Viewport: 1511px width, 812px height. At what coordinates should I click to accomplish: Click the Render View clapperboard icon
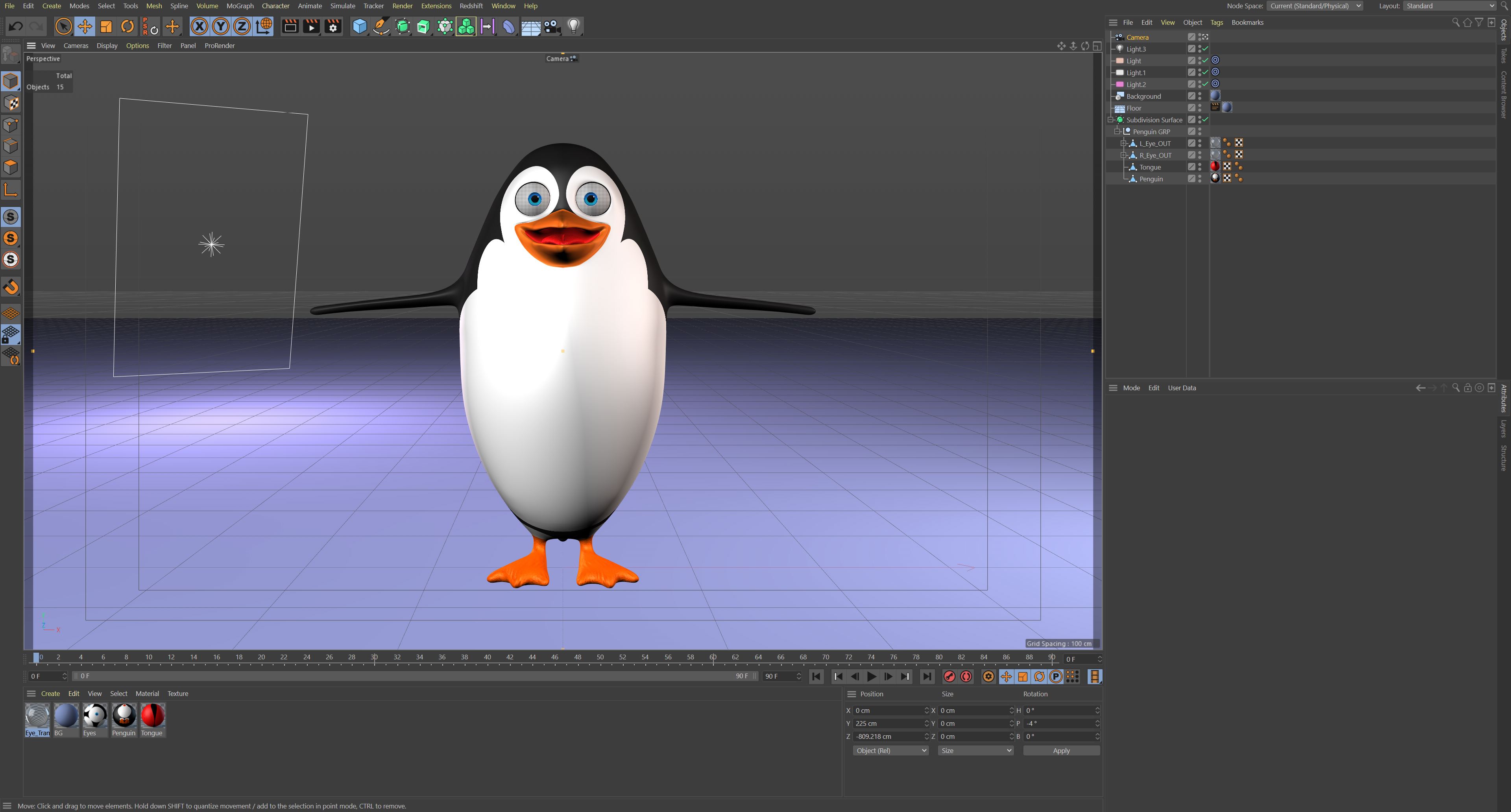(290, 26)
